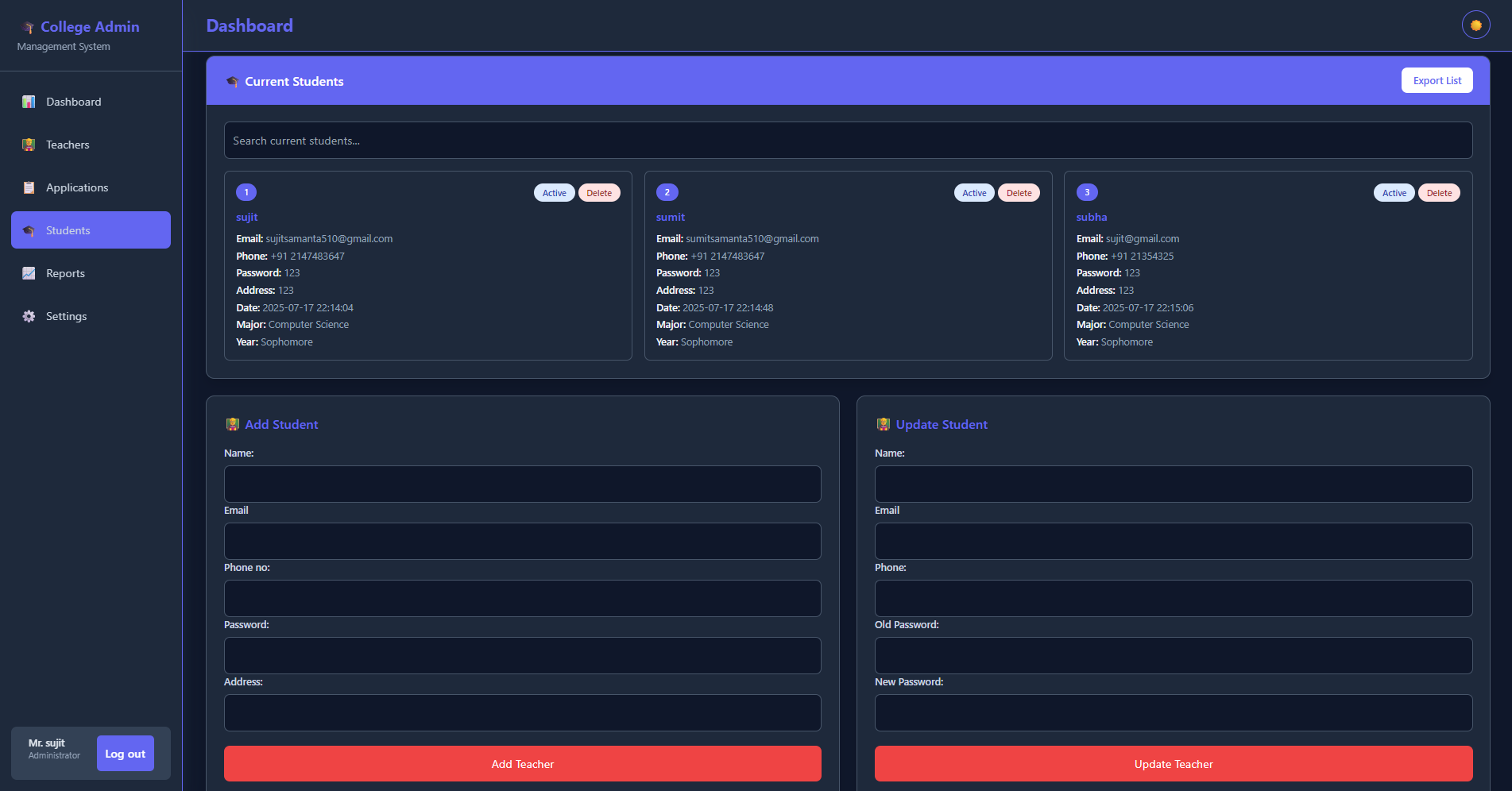
Task: Click the Teachers sidebar icon
Action: pyautogui.click(x=29, y=145)
